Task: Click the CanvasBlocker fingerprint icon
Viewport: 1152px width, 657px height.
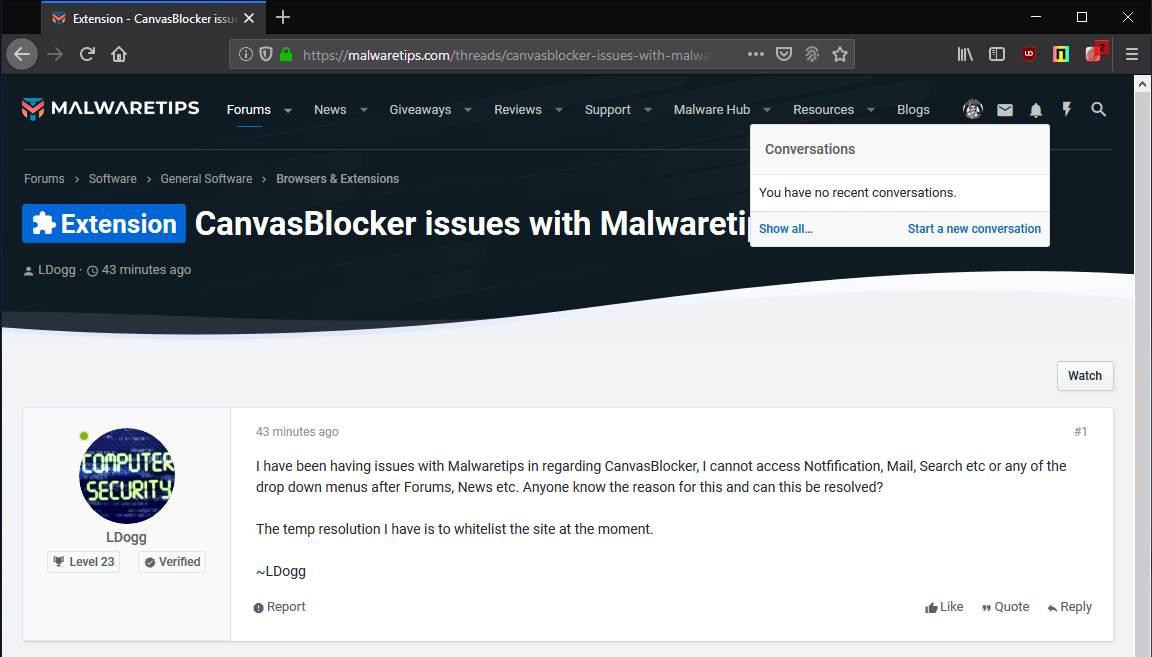Action: 812,54
